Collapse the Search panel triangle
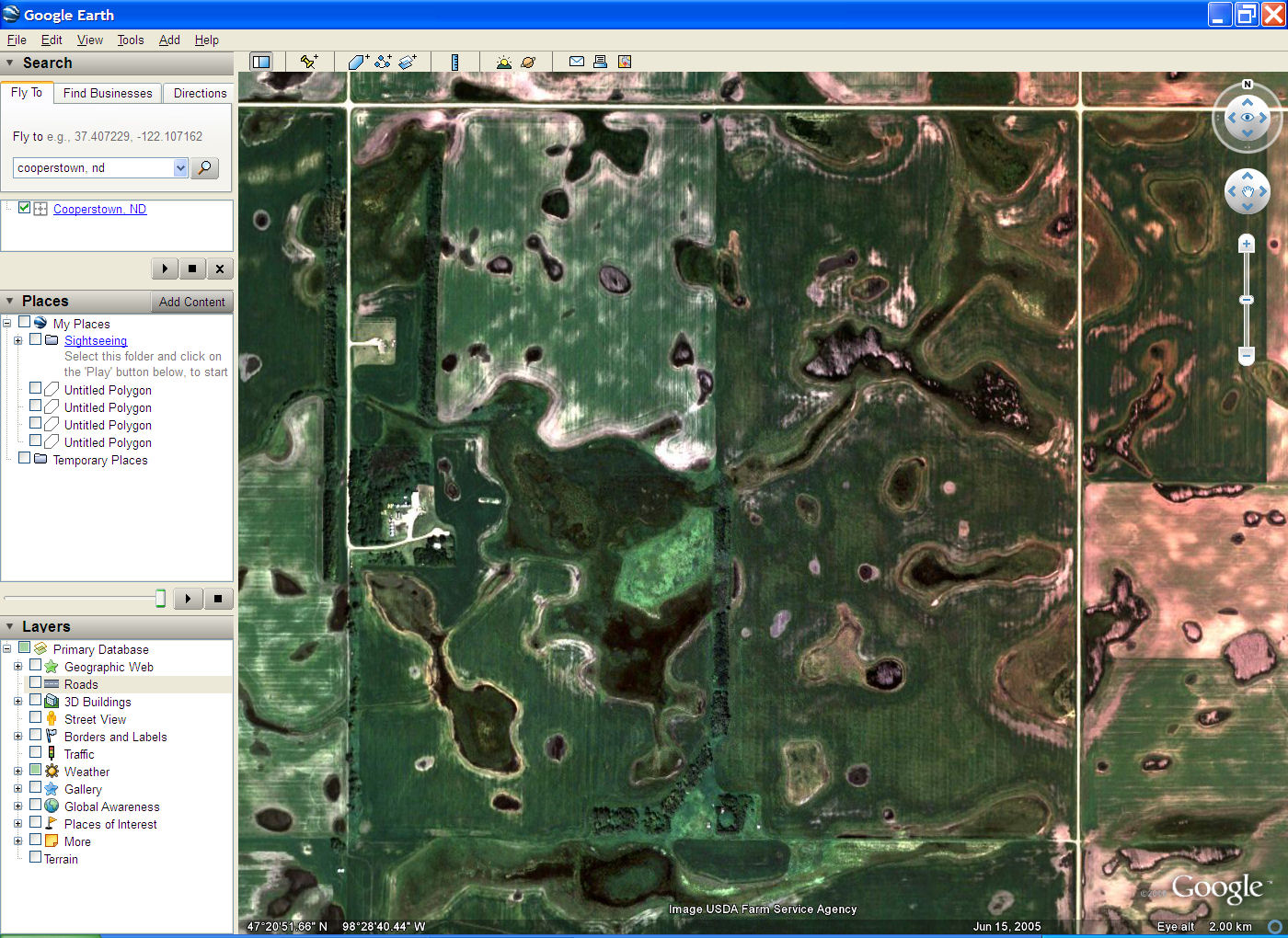The image size is (1288, 938). (10, 63)
